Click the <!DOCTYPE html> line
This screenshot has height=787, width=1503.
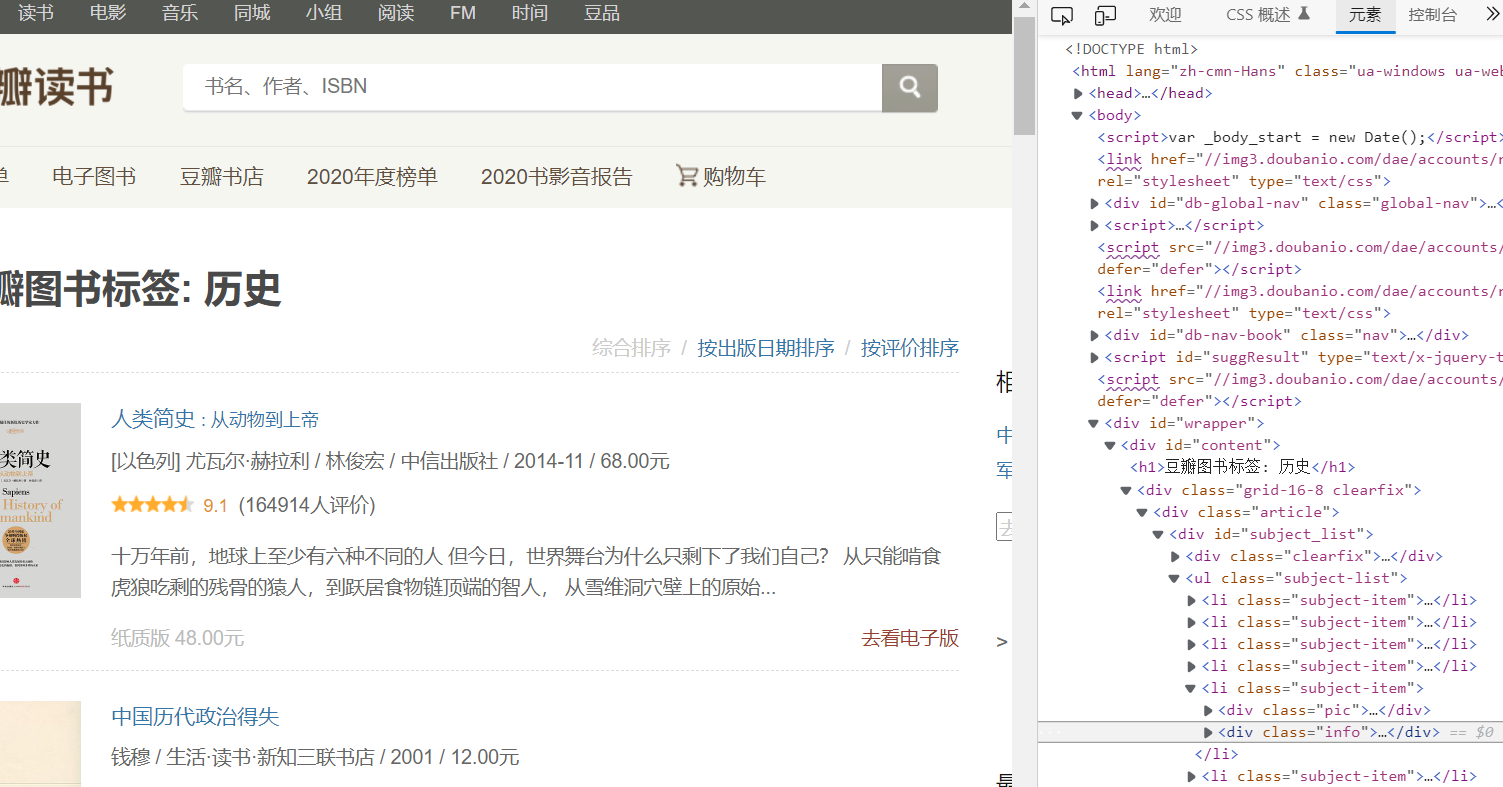[x=1131, y=49]
